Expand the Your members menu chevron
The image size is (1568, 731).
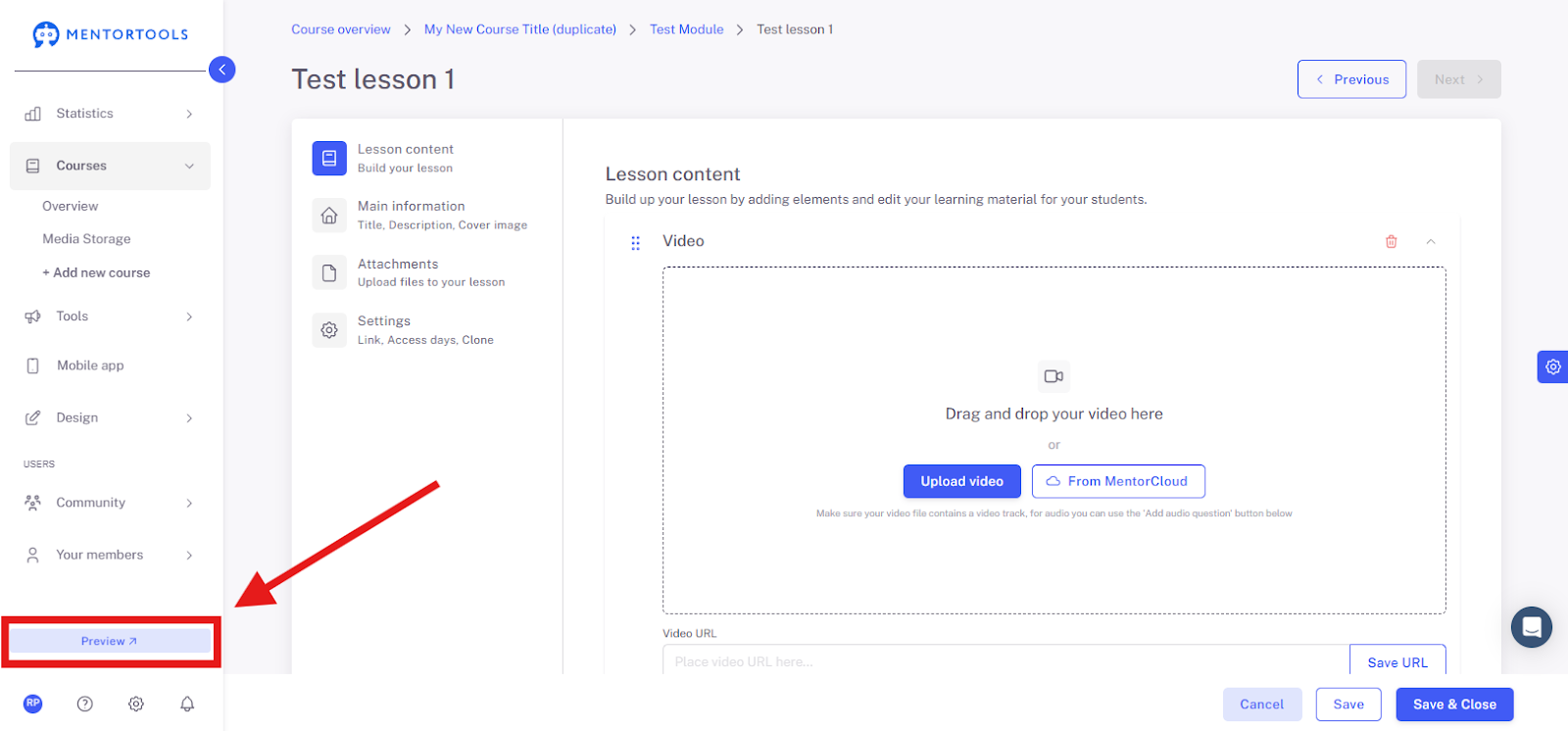coord(189,555)
